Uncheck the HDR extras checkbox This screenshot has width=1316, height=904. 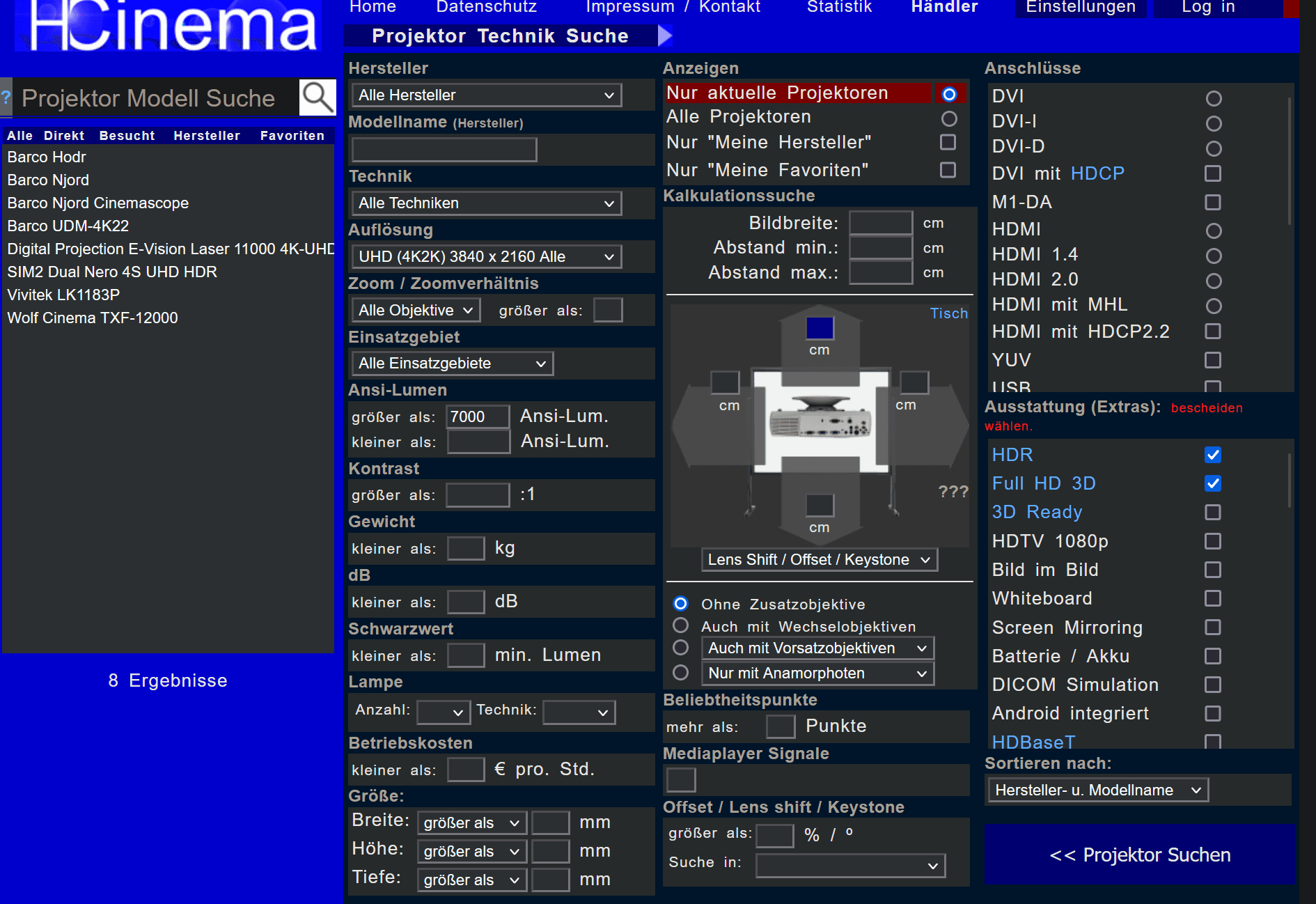pyautogui.click(x=1213, y=455)
